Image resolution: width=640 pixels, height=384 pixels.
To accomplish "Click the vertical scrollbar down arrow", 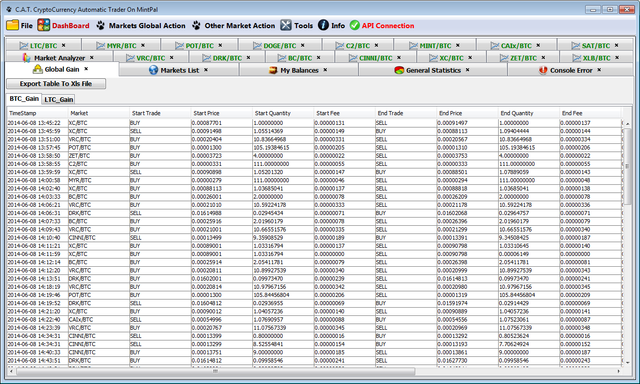I will [627, 362].
